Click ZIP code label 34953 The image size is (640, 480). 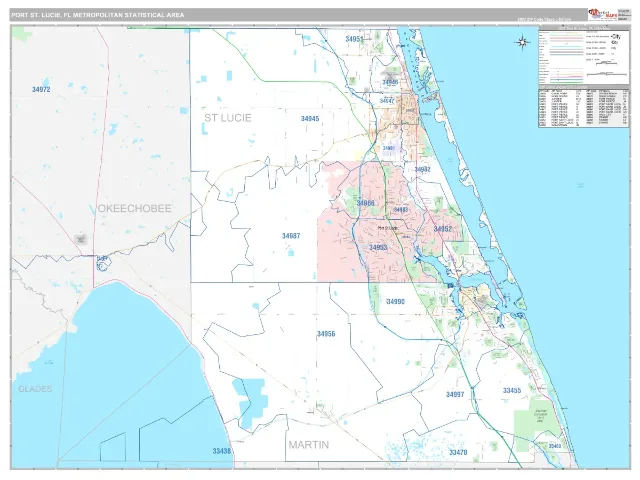click(x=378, y=248)
